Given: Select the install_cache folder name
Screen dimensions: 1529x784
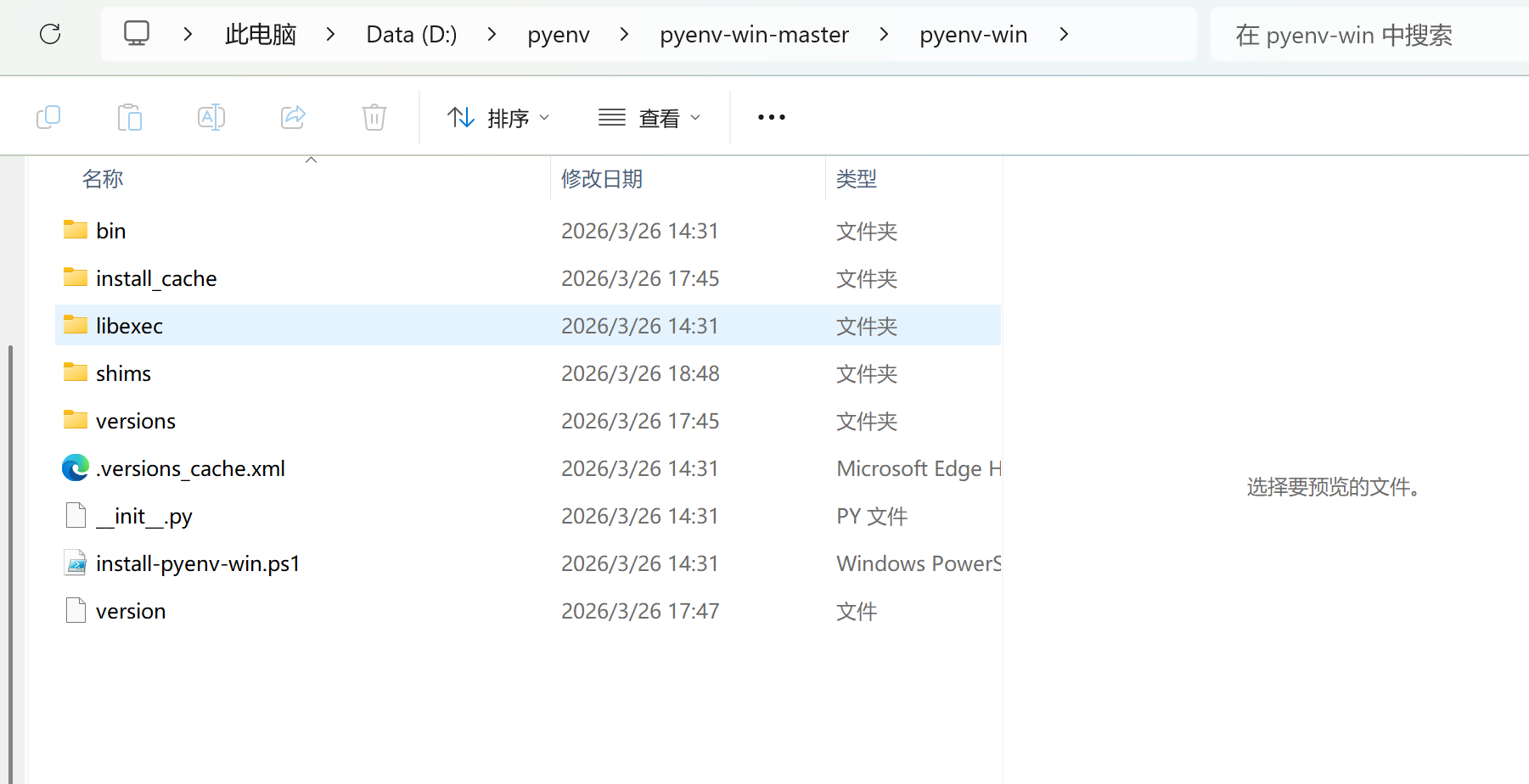Looking at the screenshot, I should pyautogui.click(x=156, y=278).
